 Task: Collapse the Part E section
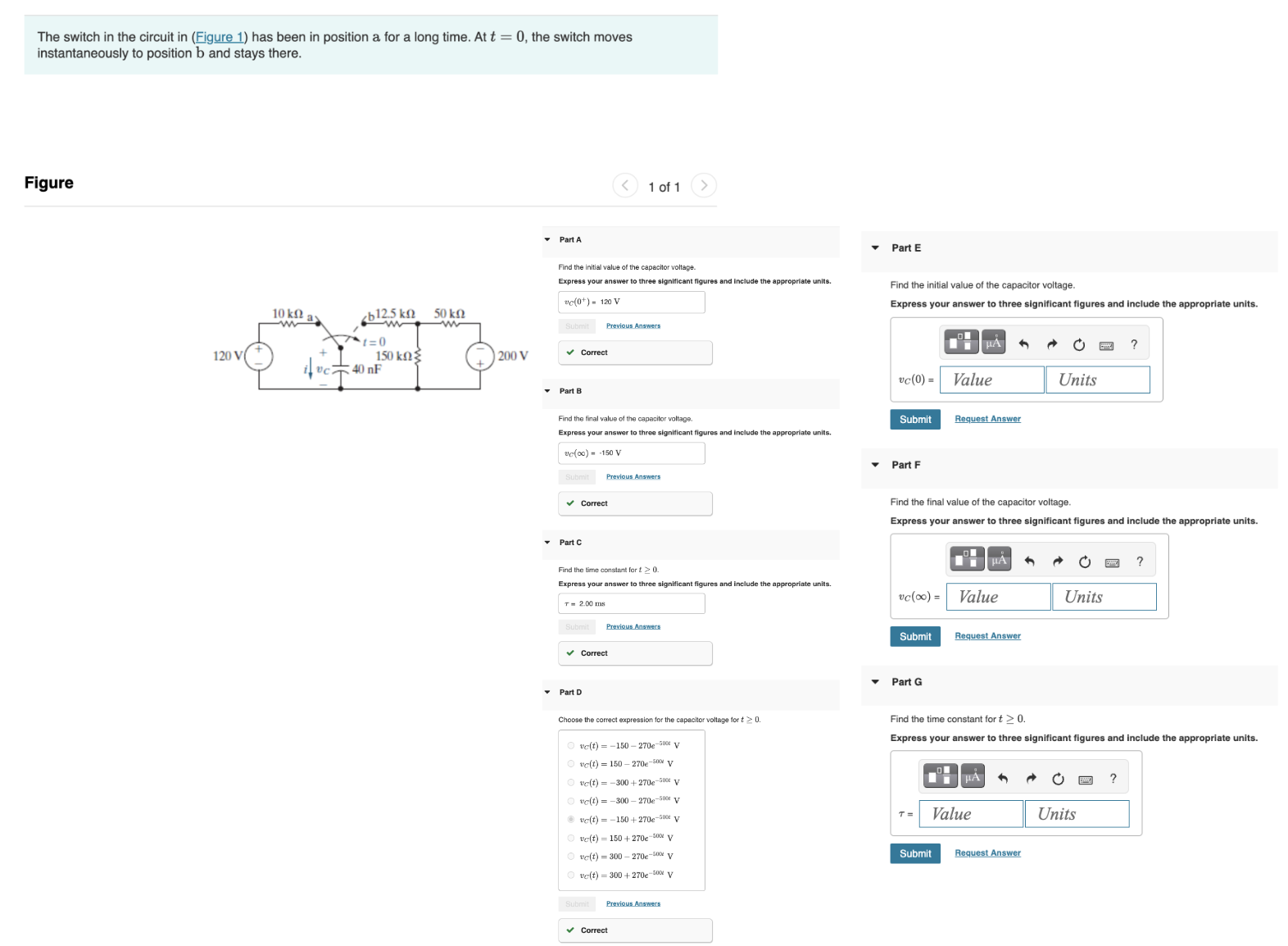(875, 248)
